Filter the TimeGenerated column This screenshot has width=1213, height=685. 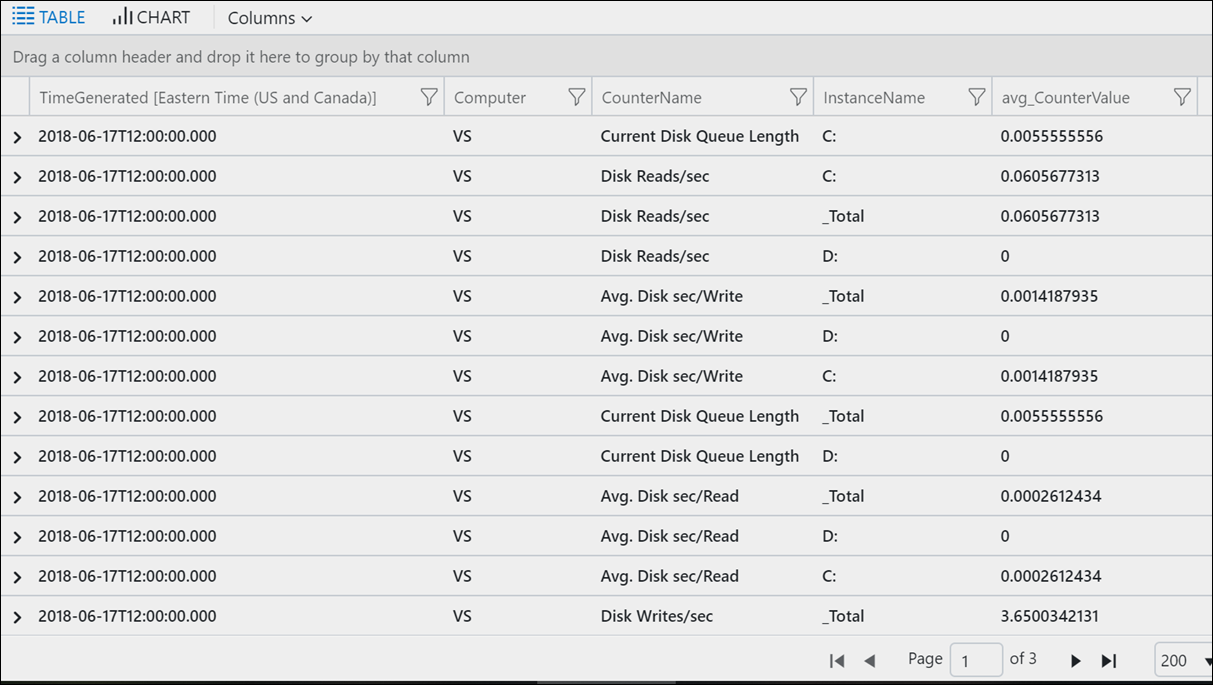click(x=428, y=97)
